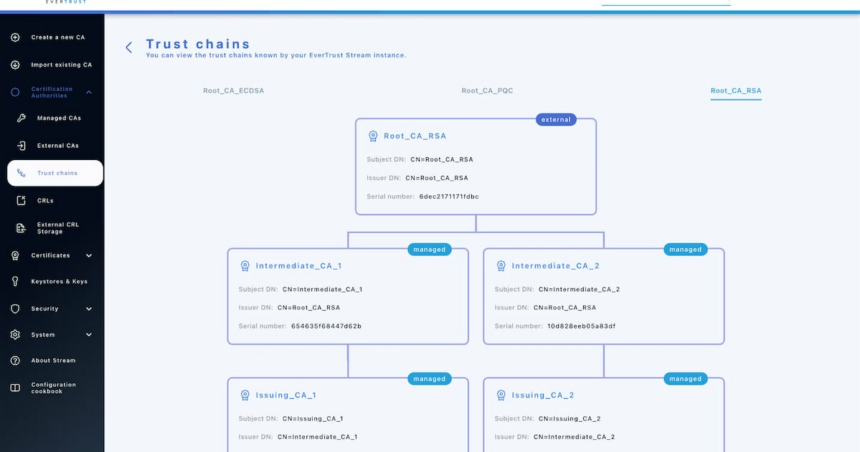Open External CRL Storage page
Image resolution: width=860 pixels, height=452 pixels.
(x=59, y=228)
